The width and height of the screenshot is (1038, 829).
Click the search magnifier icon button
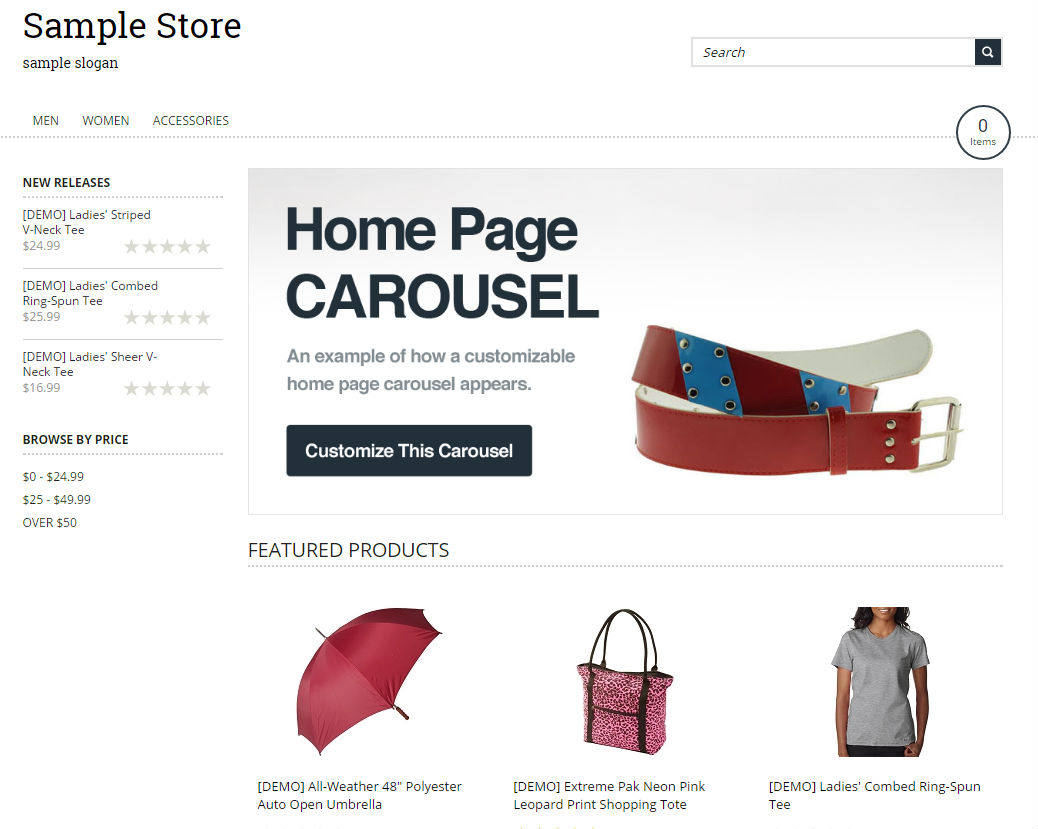[987, 52]
